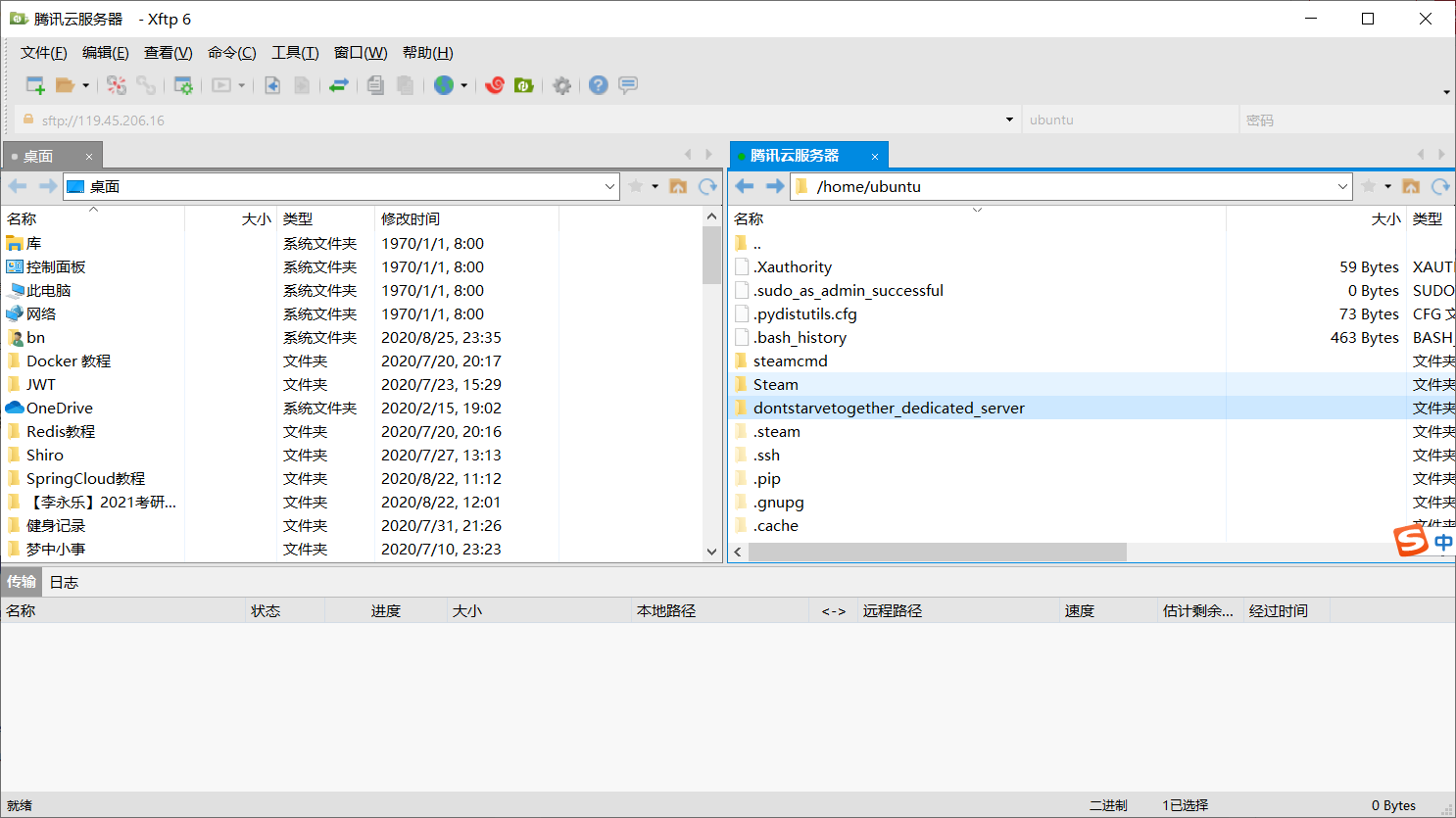
Task: Expand the sftp address bar dropdown
Action: pyautogui.click(x=1009, y=120)
